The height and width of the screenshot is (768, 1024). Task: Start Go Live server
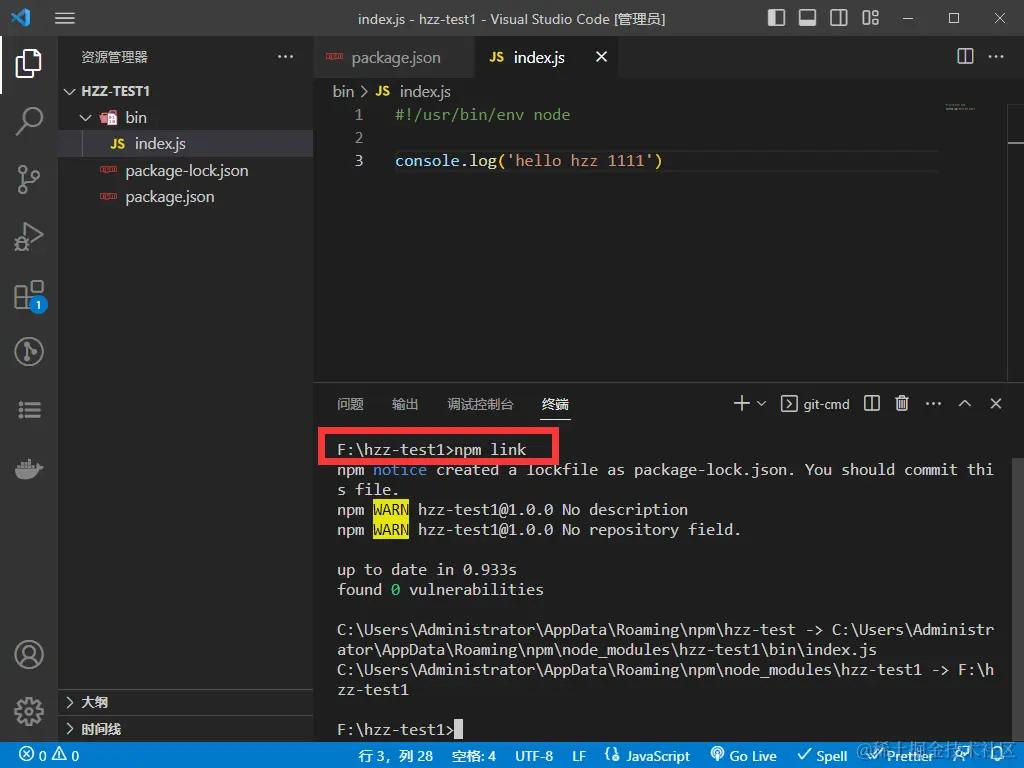click(744, 756)
